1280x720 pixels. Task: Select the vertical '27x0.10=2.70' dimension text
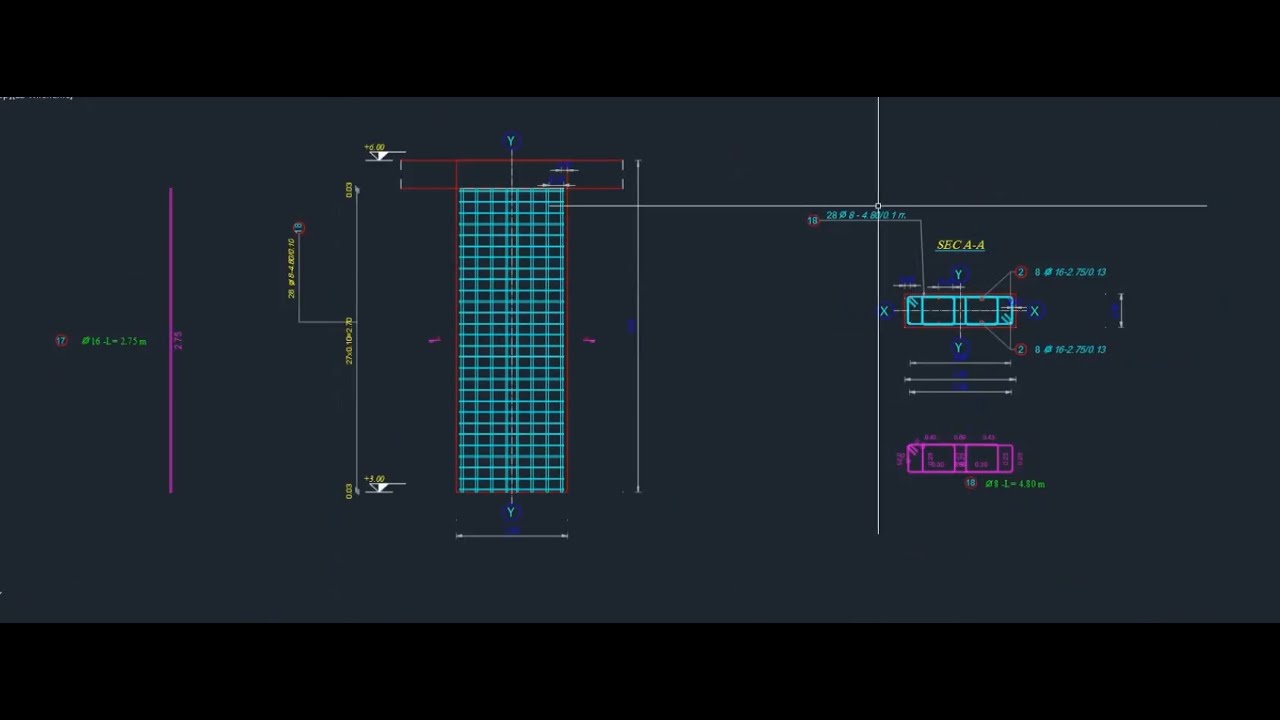(349, 341)
